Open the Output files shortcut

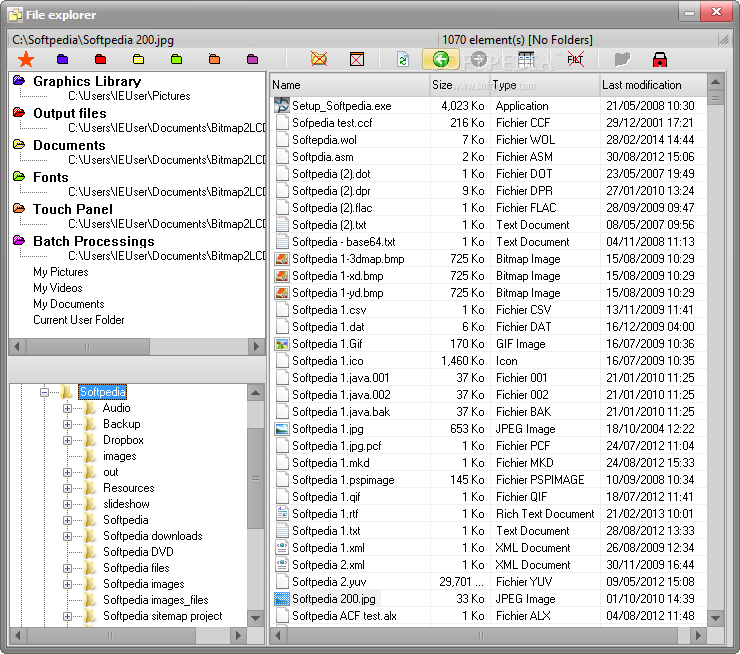69,113
